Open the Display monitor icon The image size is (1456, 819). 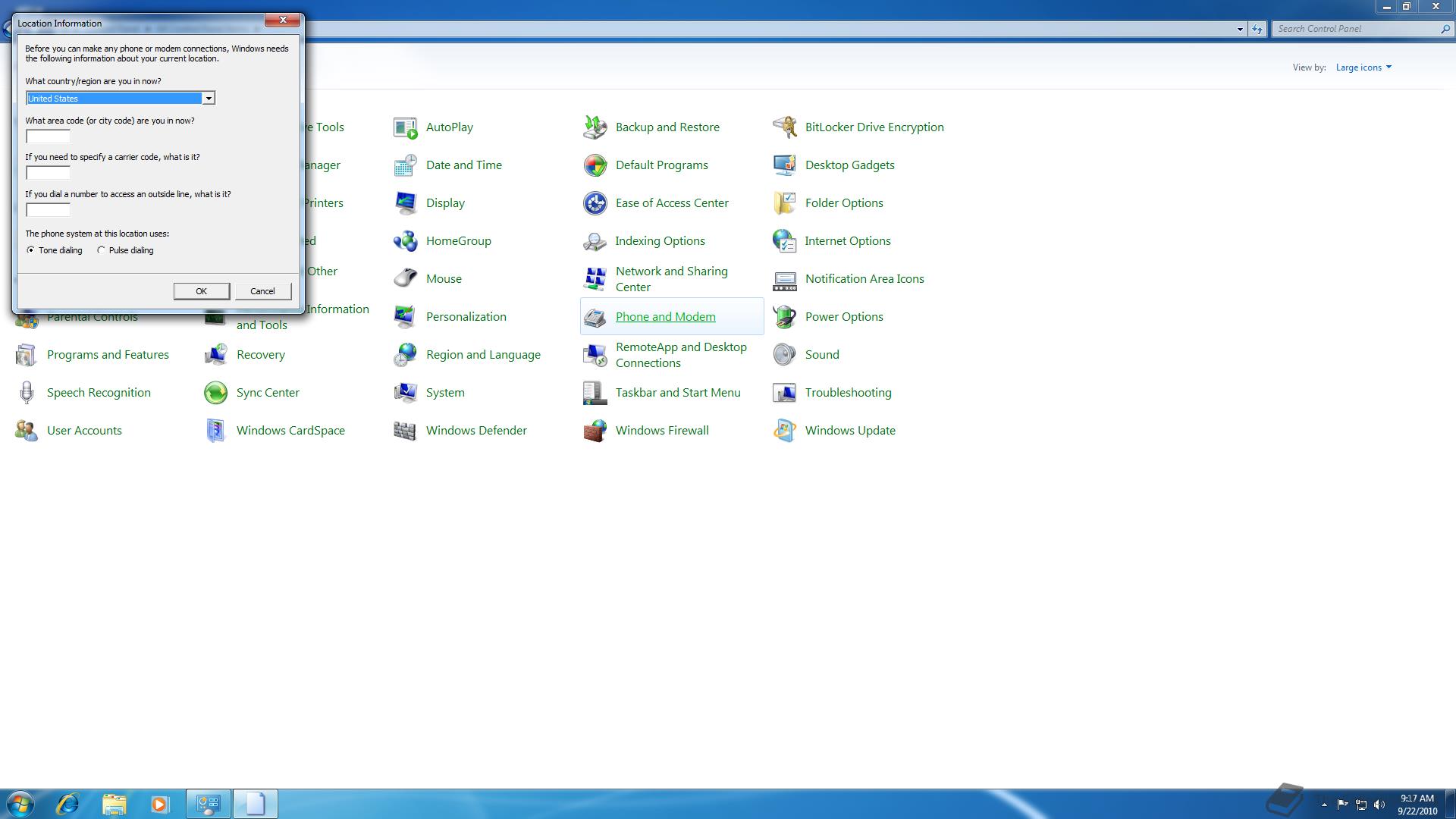tap(405, 203)
